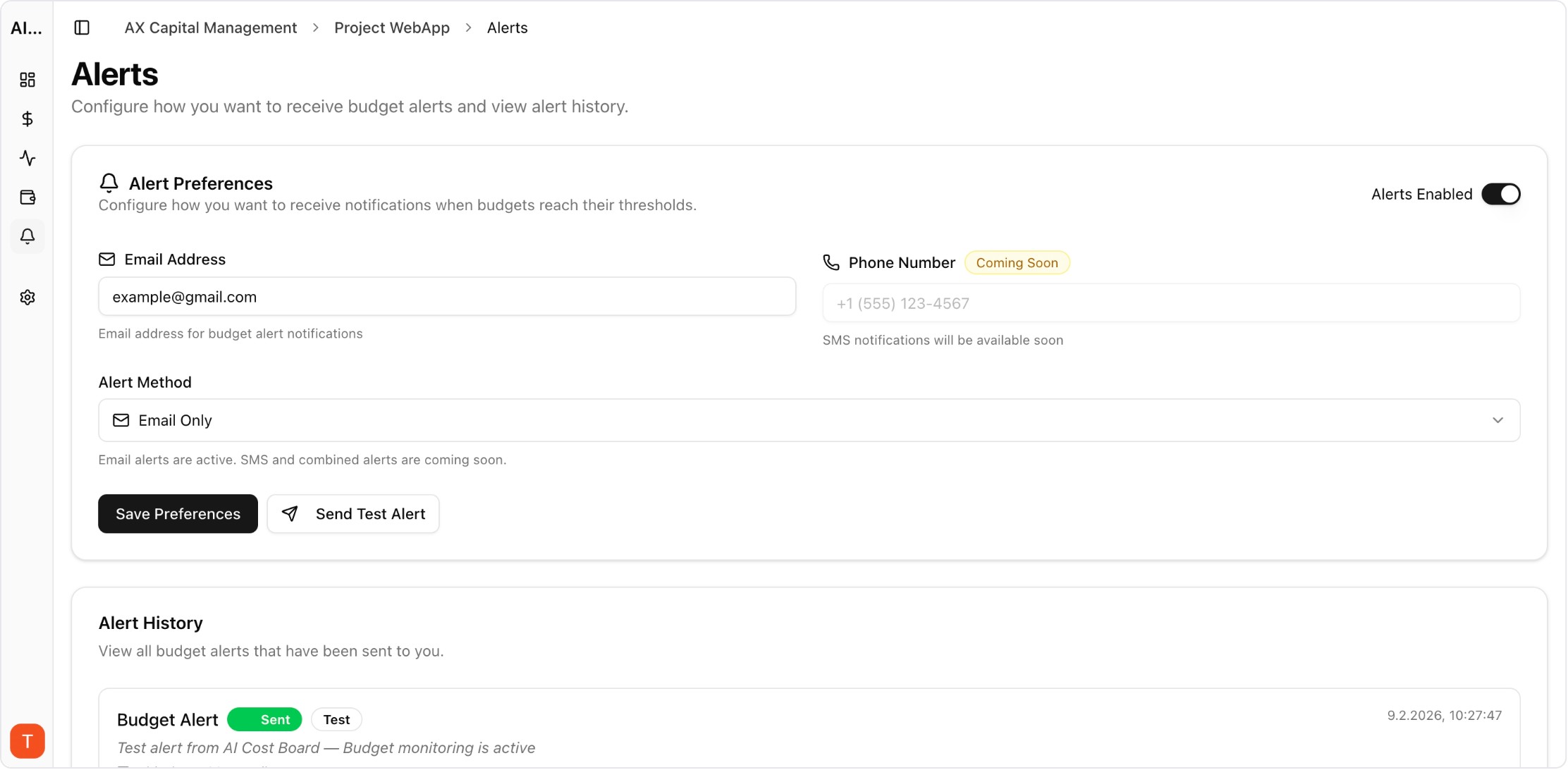This screenshot has width=1568, height=770.
Task: Toggle the Alerts Enabled switch off
Action: [x=1502, y=194]
